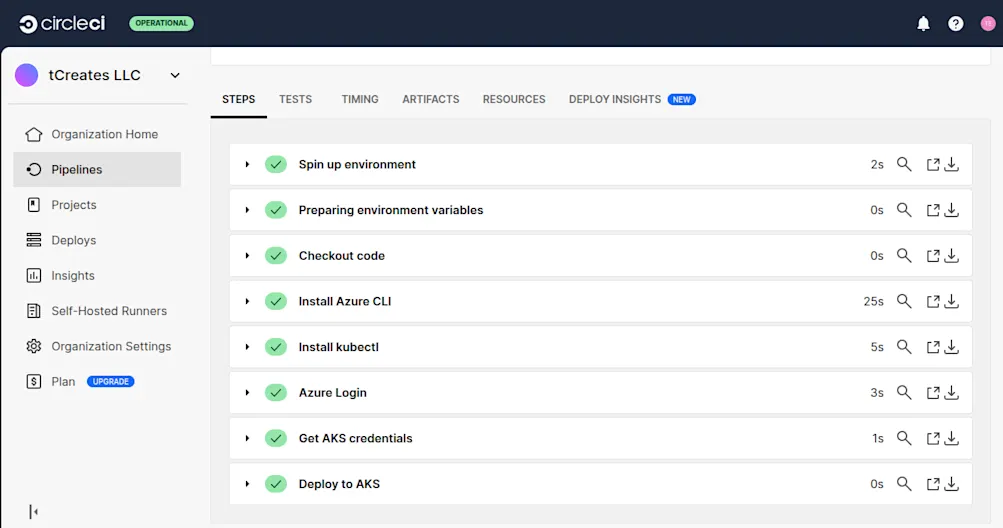Switch to the TESTS tab

click(x=296, y=99)
